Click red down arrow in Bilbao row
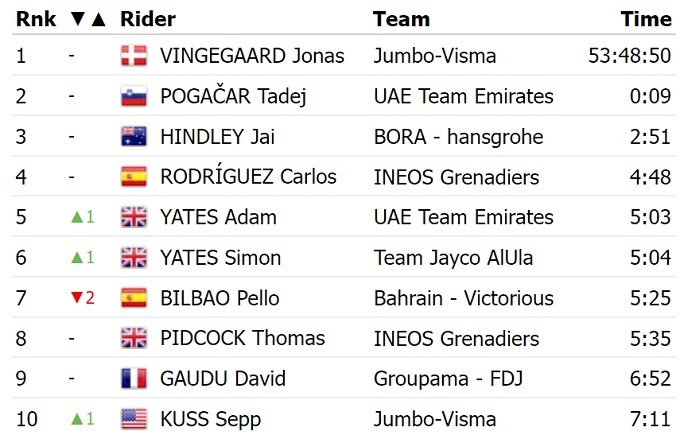The image size is (680, 435). click(76, 298)
